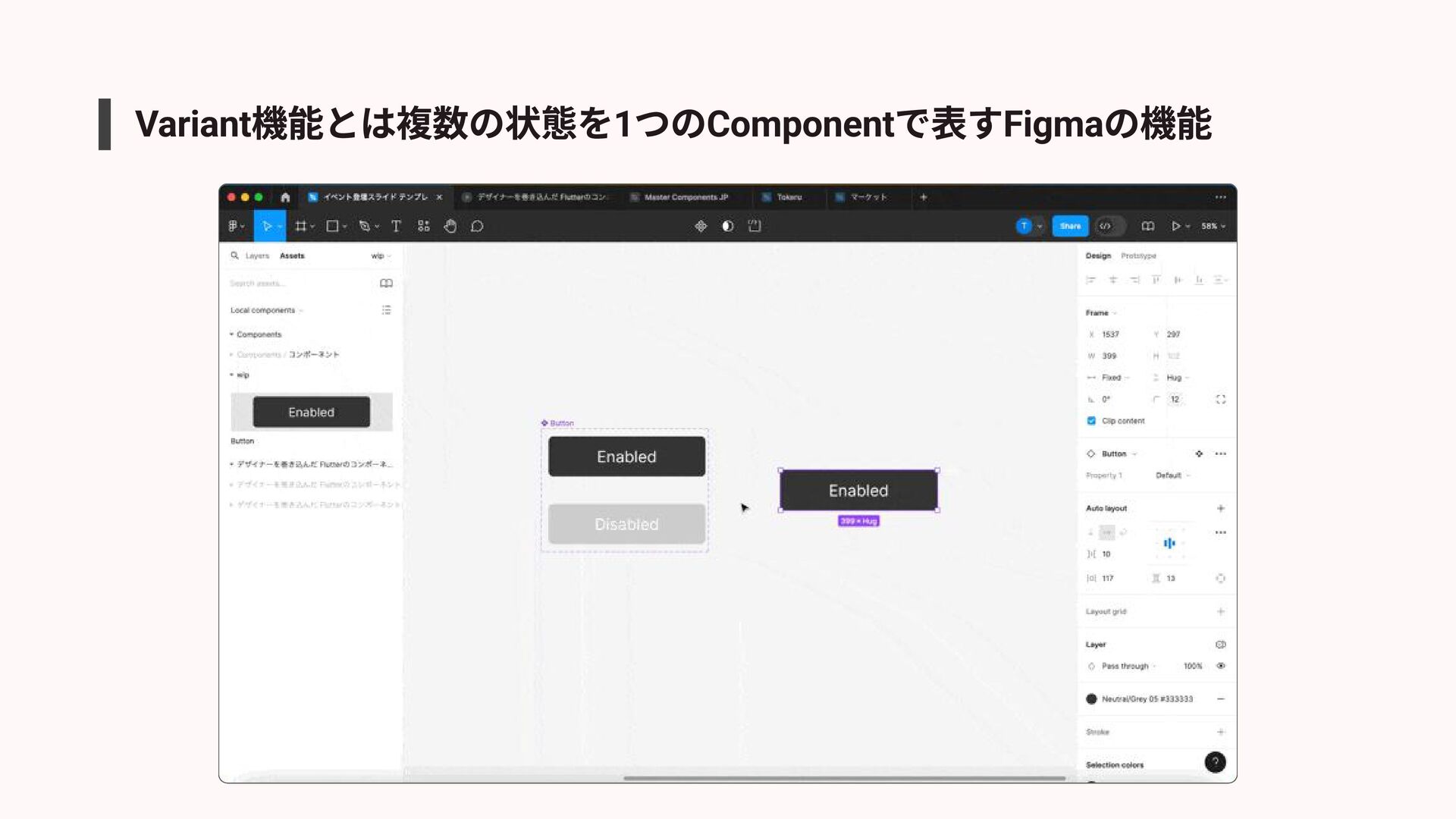Click independent corners icon

click(x=1220, y=399)
